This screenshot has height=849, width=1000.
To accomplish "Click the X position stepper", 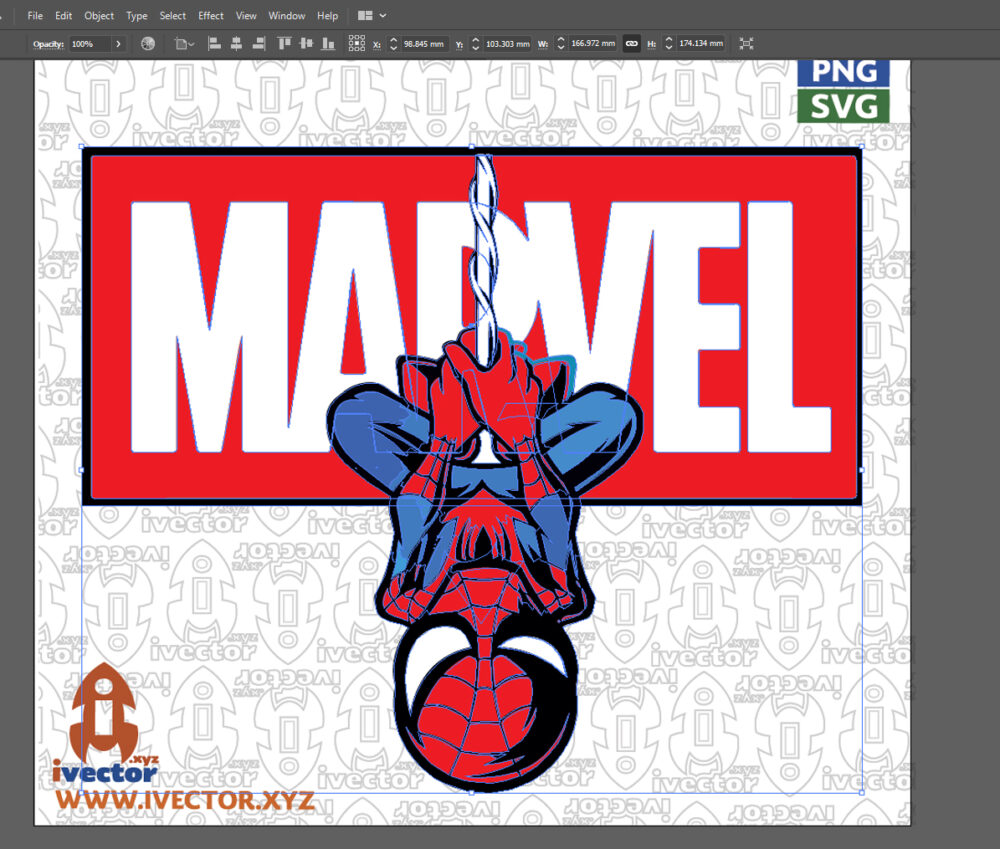I will coord(393,44).
